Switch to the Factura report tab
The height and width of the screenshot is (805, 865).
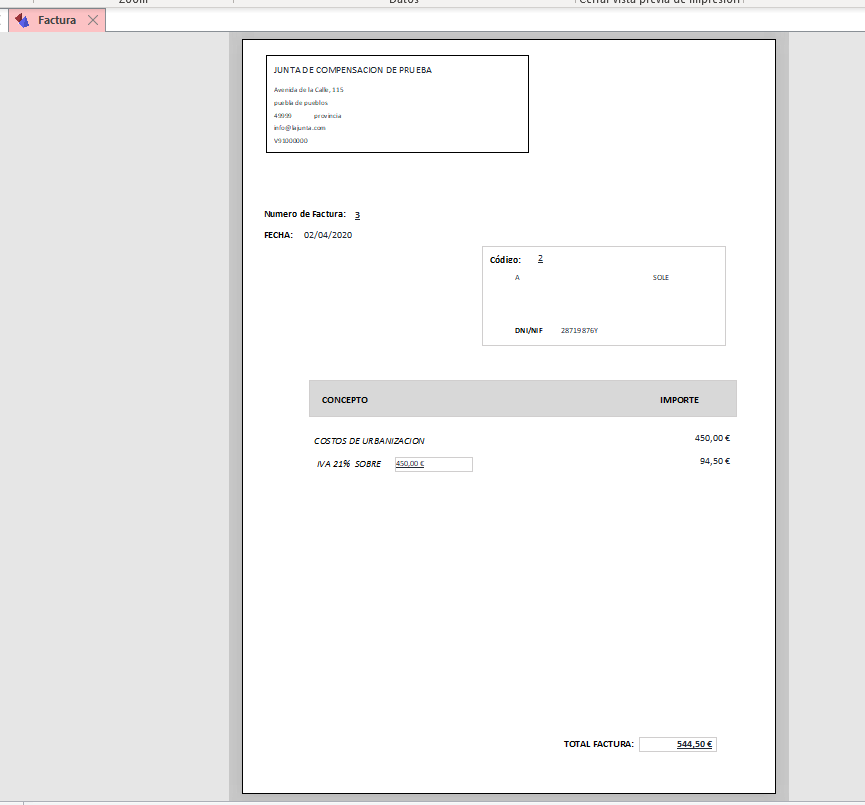(x=57, y=20)
